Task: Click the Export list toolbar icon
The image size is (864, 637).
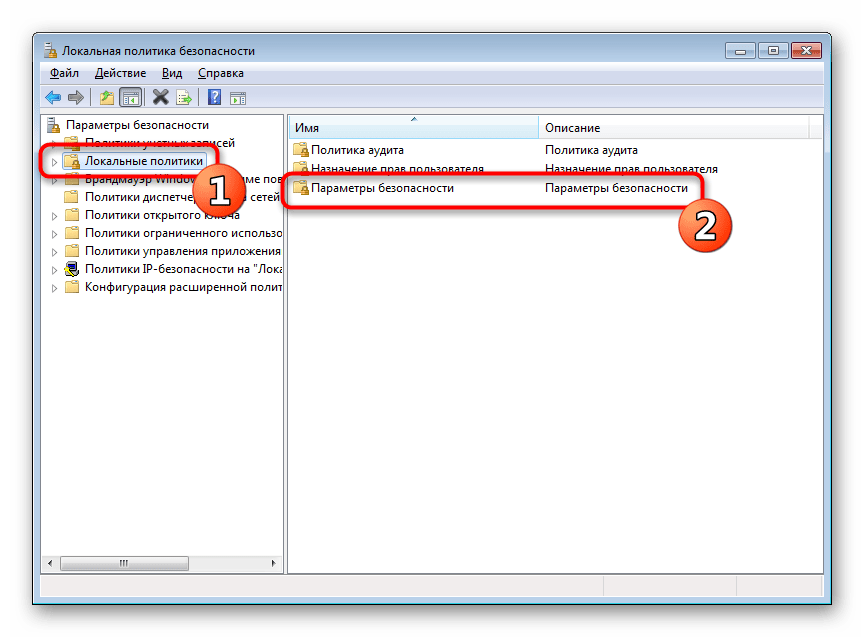Action: (x=184, y=97)
